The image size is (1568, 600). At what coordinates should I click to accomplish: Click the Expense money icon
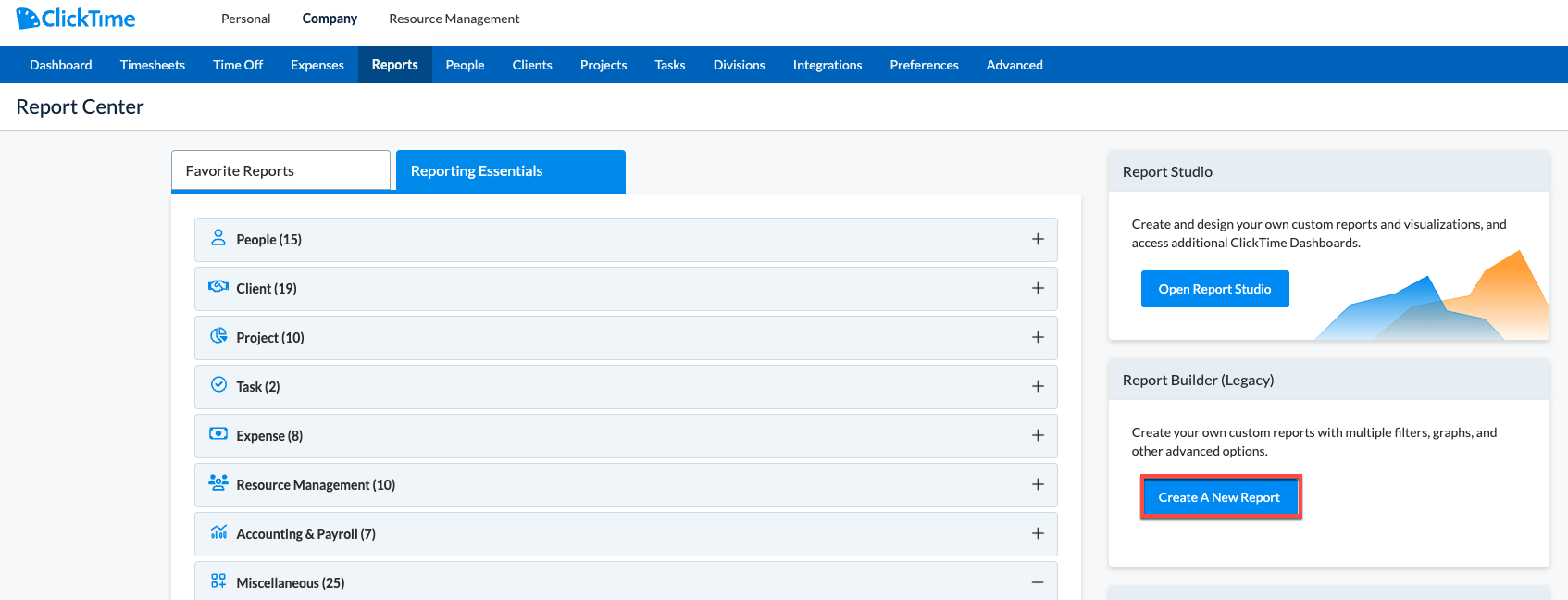(x=218, y=434)
